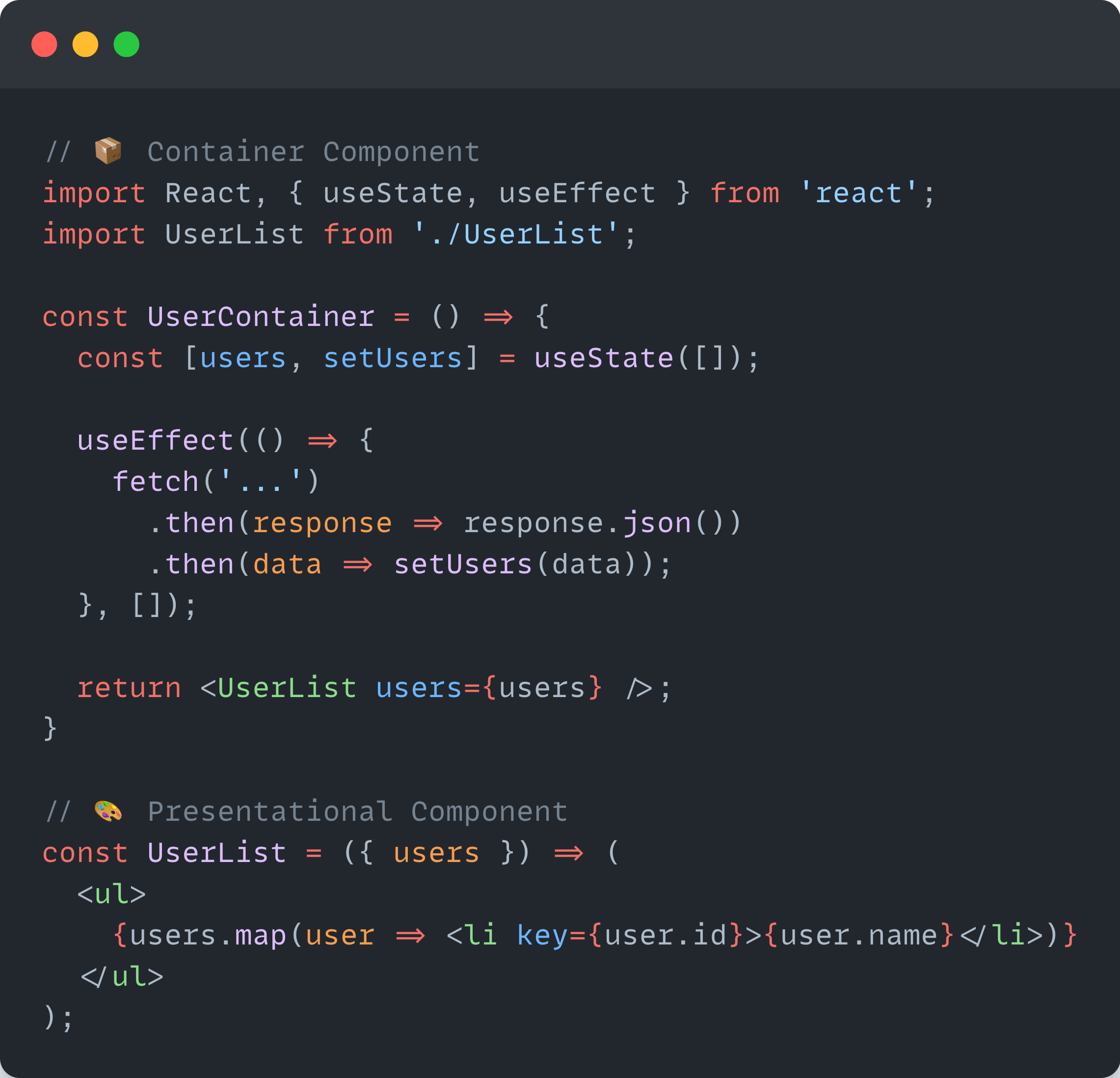This screenshot has width=1120, height=1078.
Task: Click the empty array dependency brackets
Action: (147, 606)
